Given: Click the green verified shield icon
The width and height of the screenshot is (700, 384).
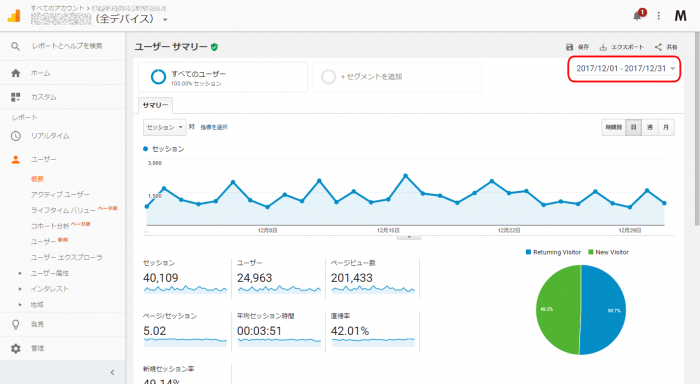Looking at the screenshot, I should pos(214,47).
